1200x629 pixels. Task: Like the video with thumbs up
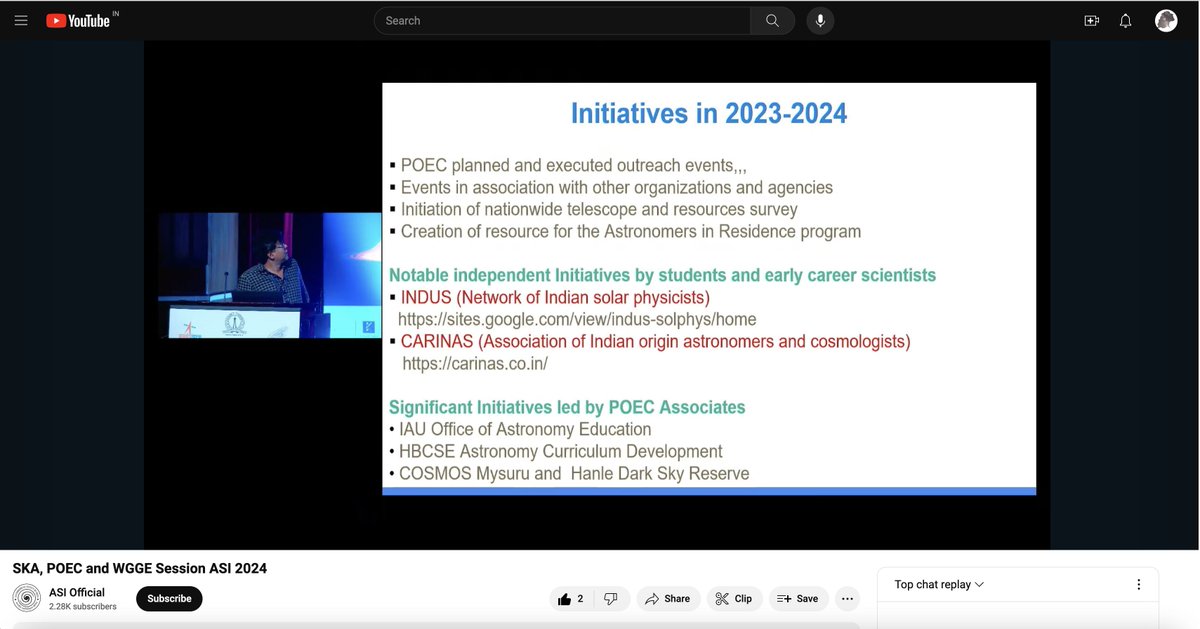click(571, 599)
